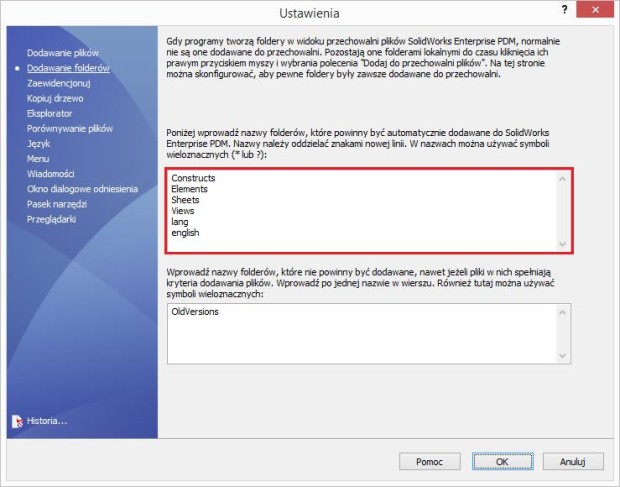This screenshot has width=620, height=487.
Task: Open Wiadomości settings section
Action: click(51, 173)
